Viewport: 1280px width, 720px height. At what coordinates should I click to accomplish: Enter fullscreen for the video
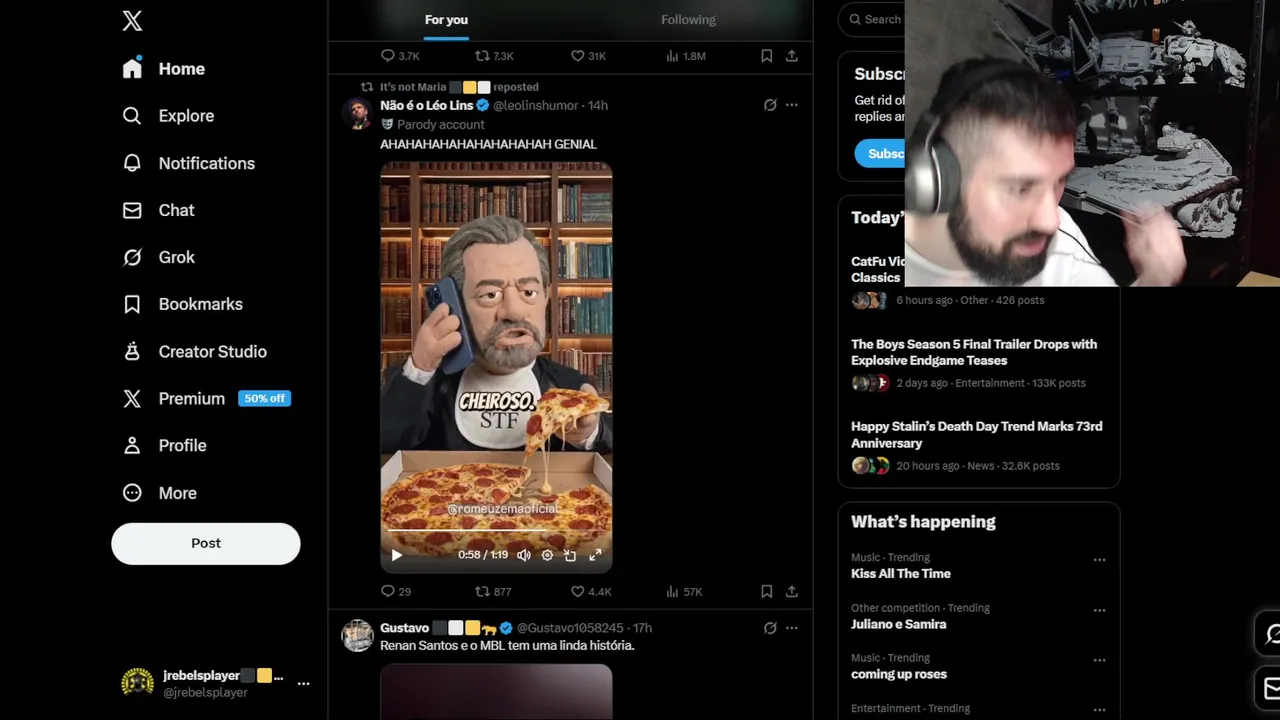(595, 555)
